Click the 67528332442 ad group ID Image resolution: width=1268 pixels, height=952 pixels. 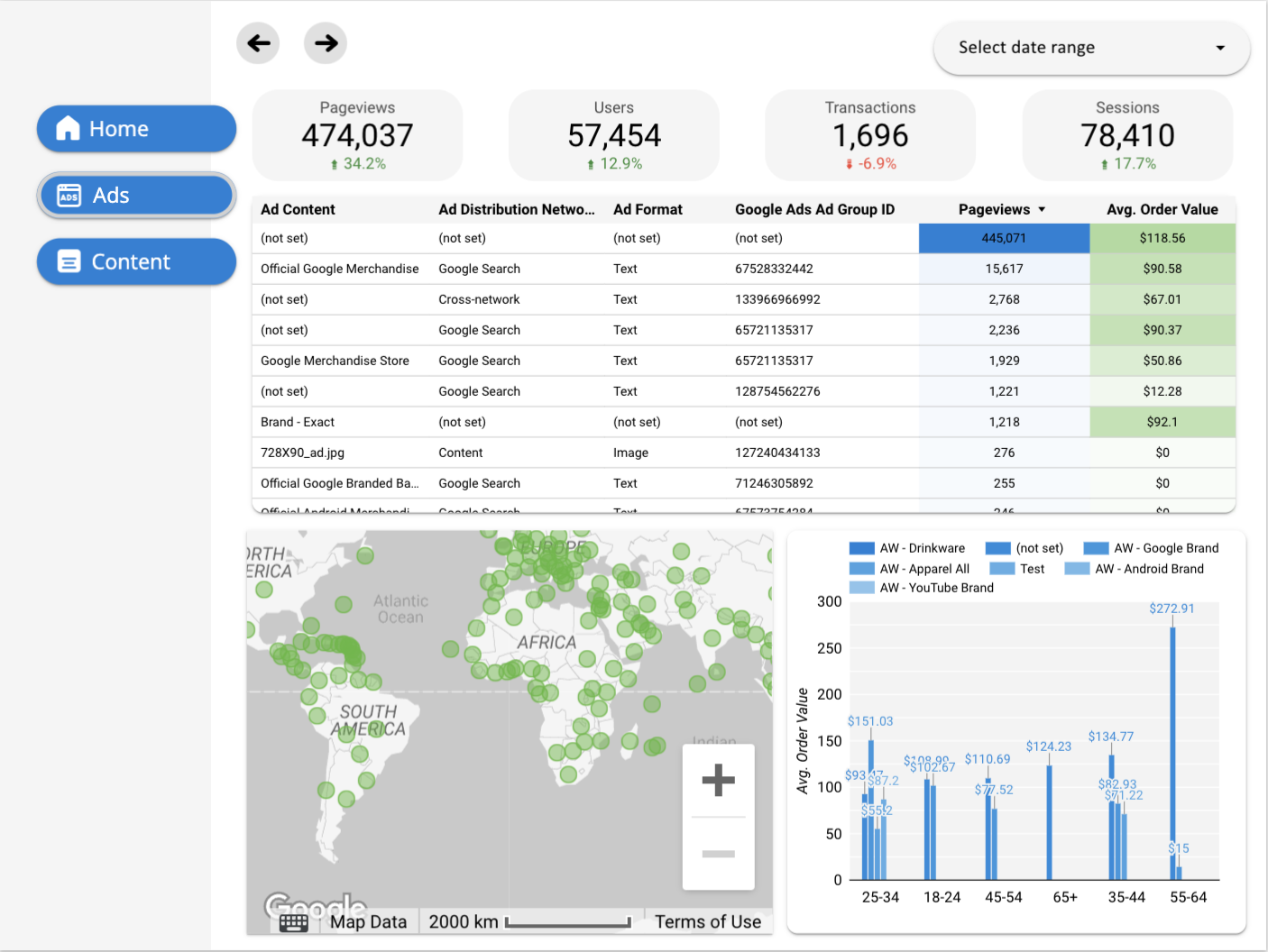[774, 269]
